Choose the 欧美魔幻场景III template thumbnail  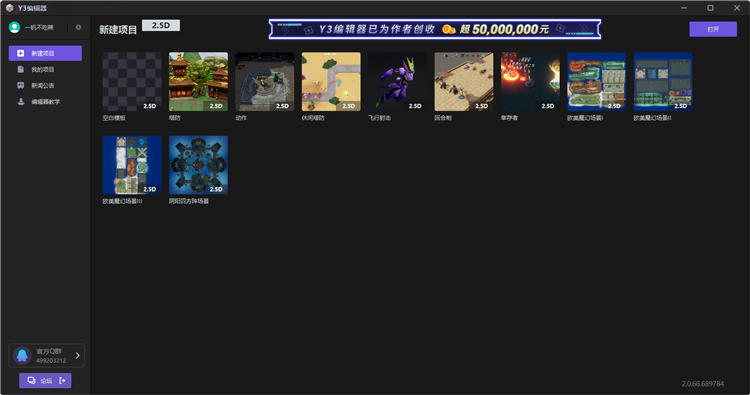(132, 165)
